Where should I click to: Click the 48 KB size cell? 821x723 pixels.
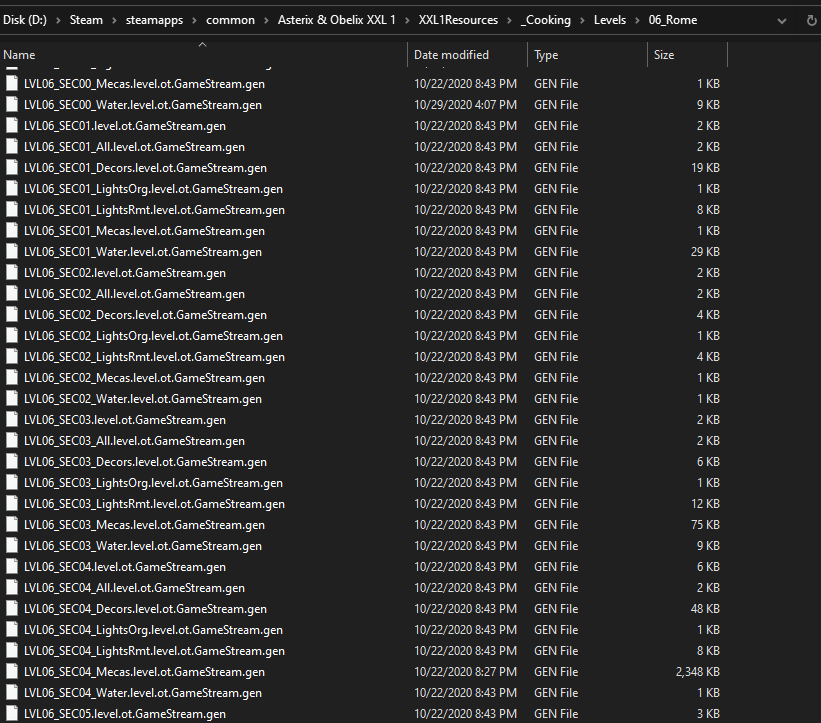coord(705,609)
